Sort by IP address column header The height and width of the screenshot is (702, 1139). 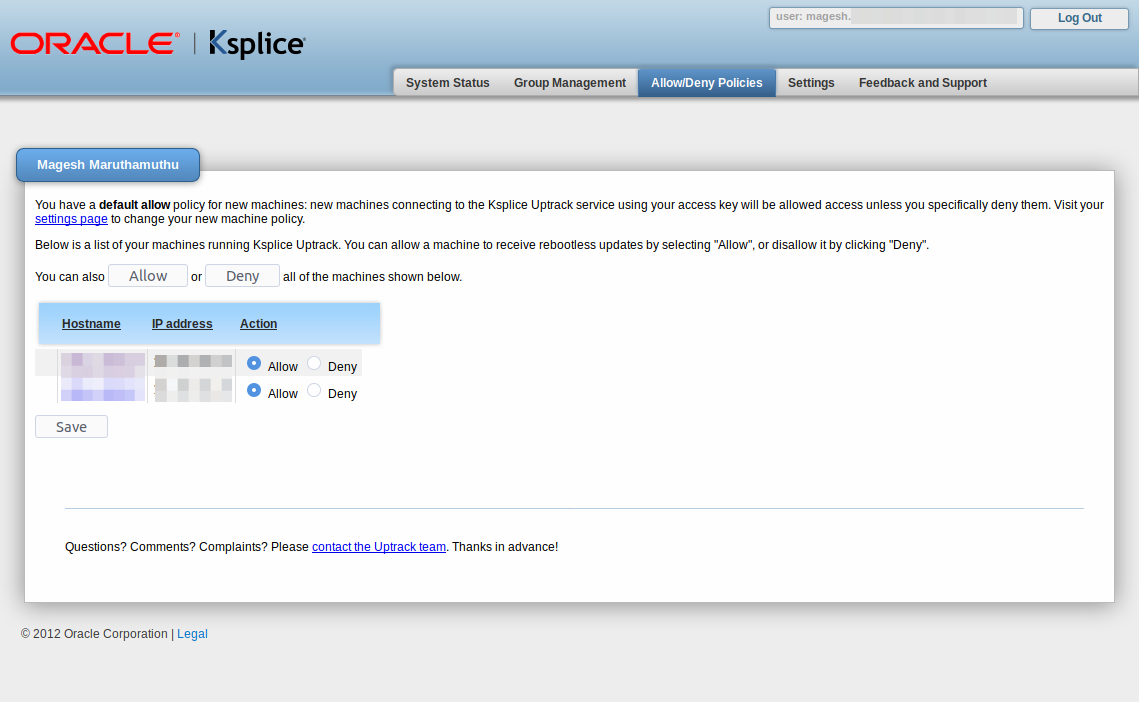182,324
